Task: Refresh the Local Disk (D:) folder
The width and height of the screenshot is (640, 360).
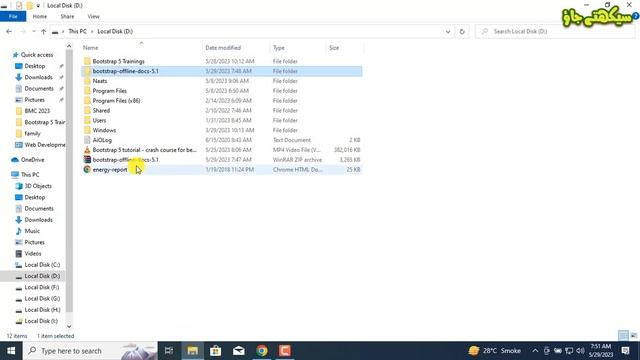Action: [462, 31]
